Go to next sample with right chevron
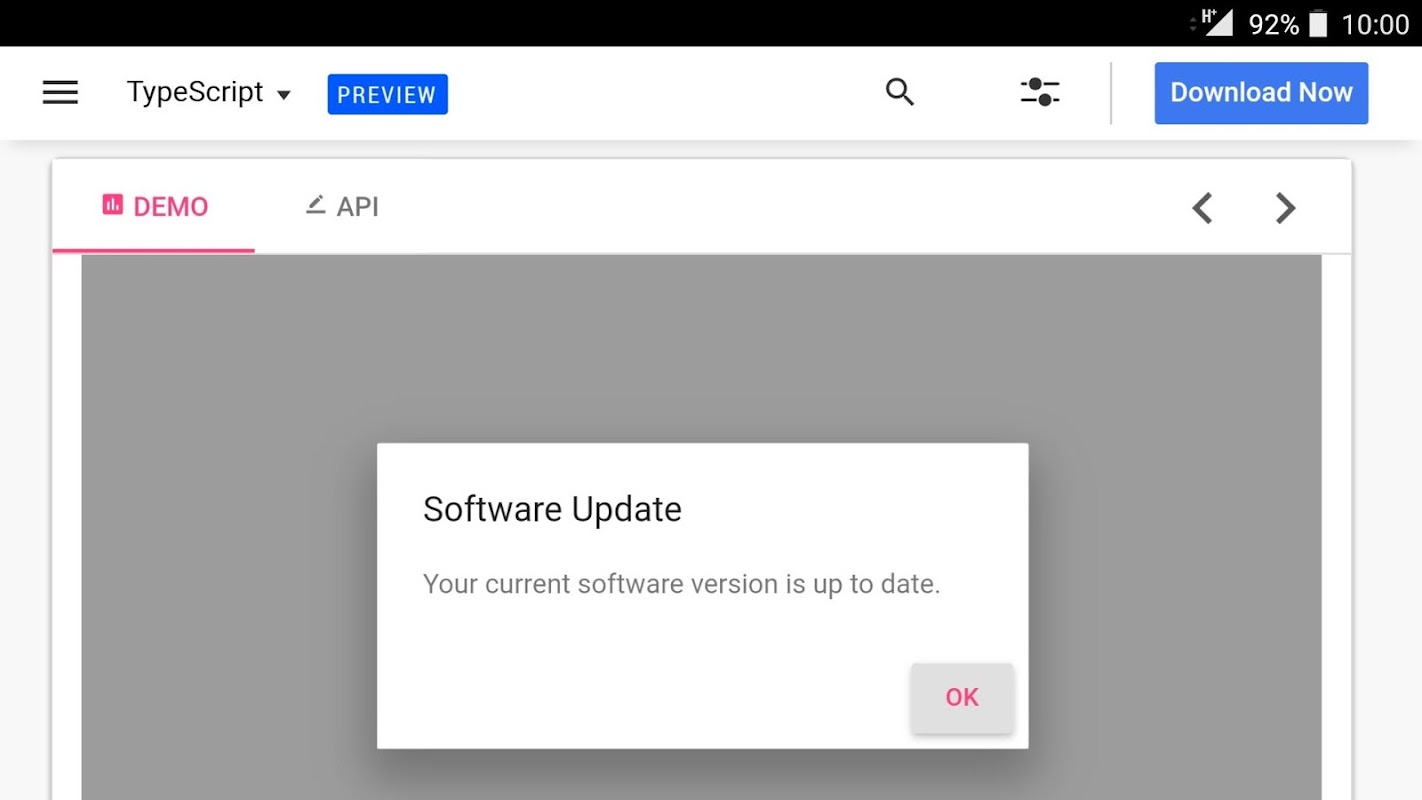 [1286, 208]
